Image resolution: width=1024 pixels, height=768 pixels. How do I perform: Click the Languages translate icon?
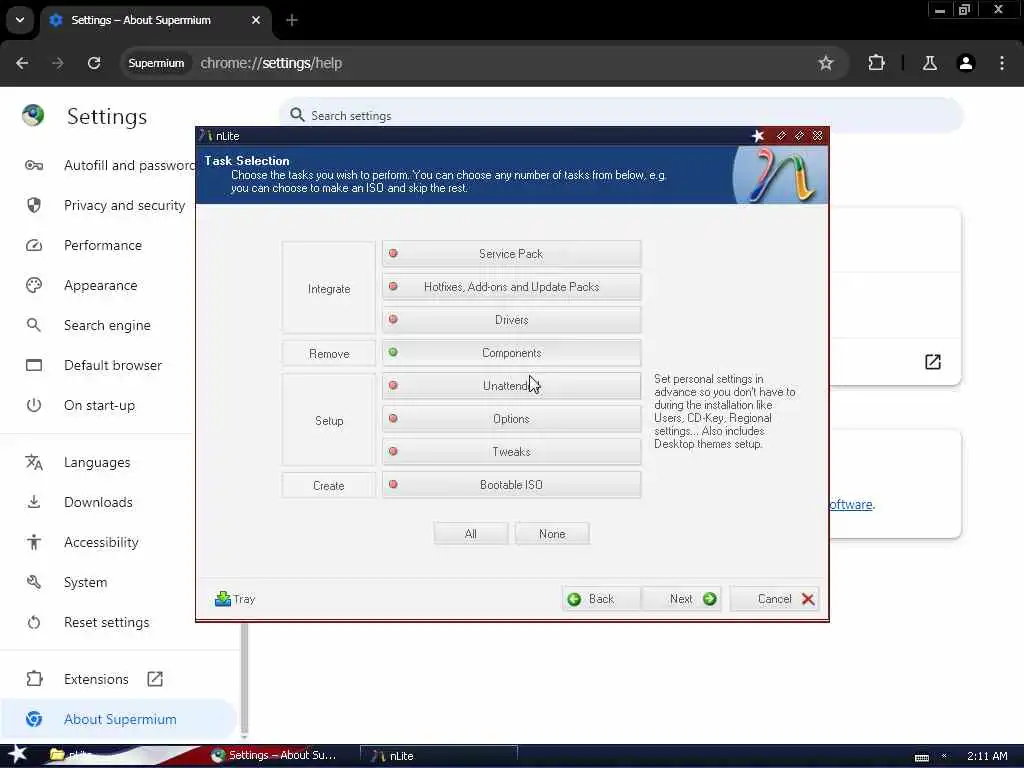pyautogui.click(x=34, y=462)
